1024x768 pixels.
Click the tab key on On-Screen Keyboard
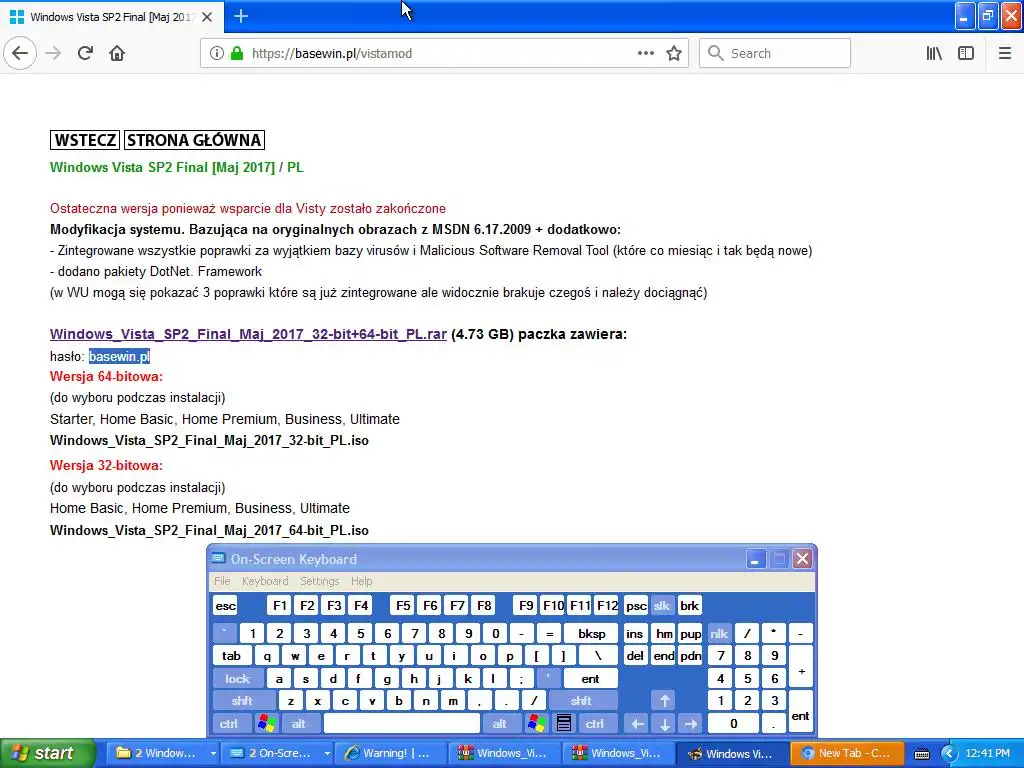pyautogui.click(x=231, y=656)
